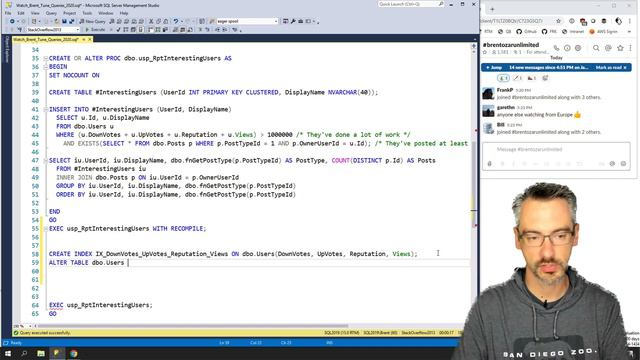Click the Parse query checkmark icon
Image resolution: width=640 pixels, height=360 pixels.
click(118, 30)
